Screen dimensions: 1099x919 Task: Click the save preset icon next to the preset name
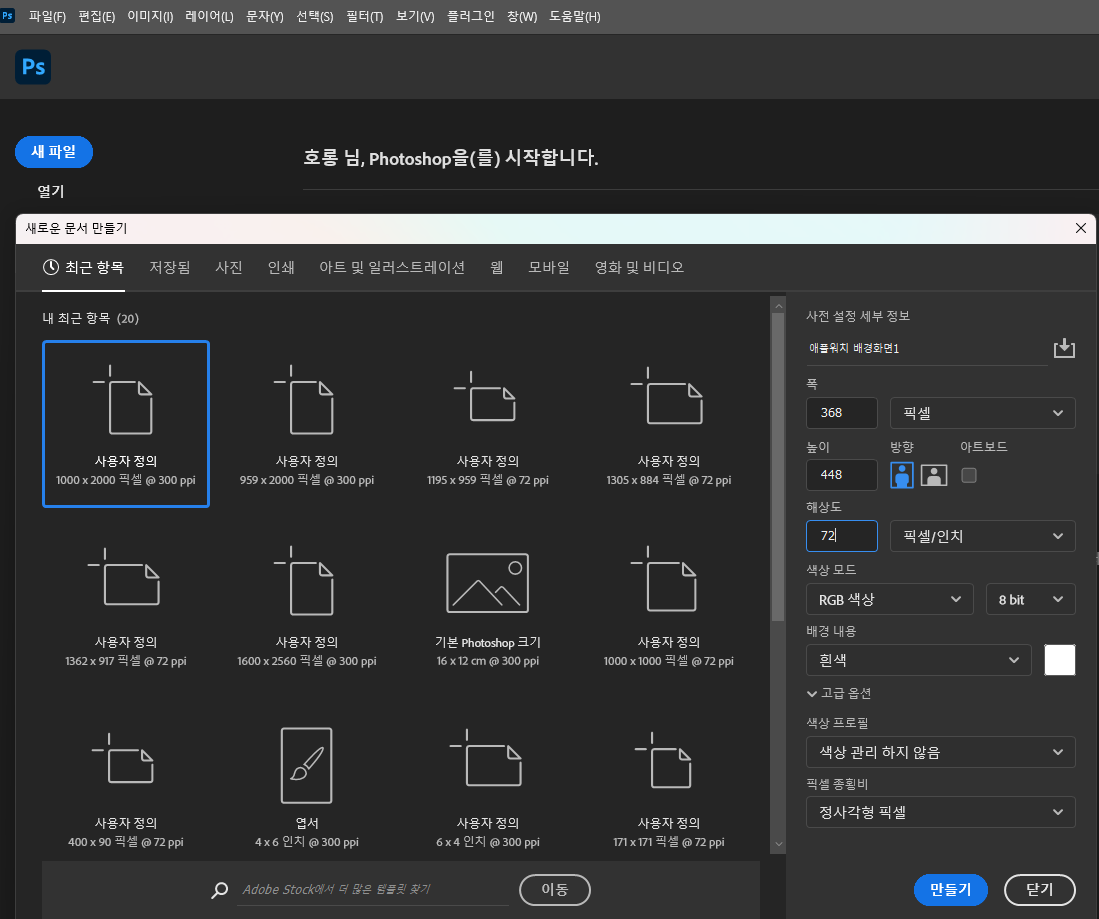coord(1064,348)
